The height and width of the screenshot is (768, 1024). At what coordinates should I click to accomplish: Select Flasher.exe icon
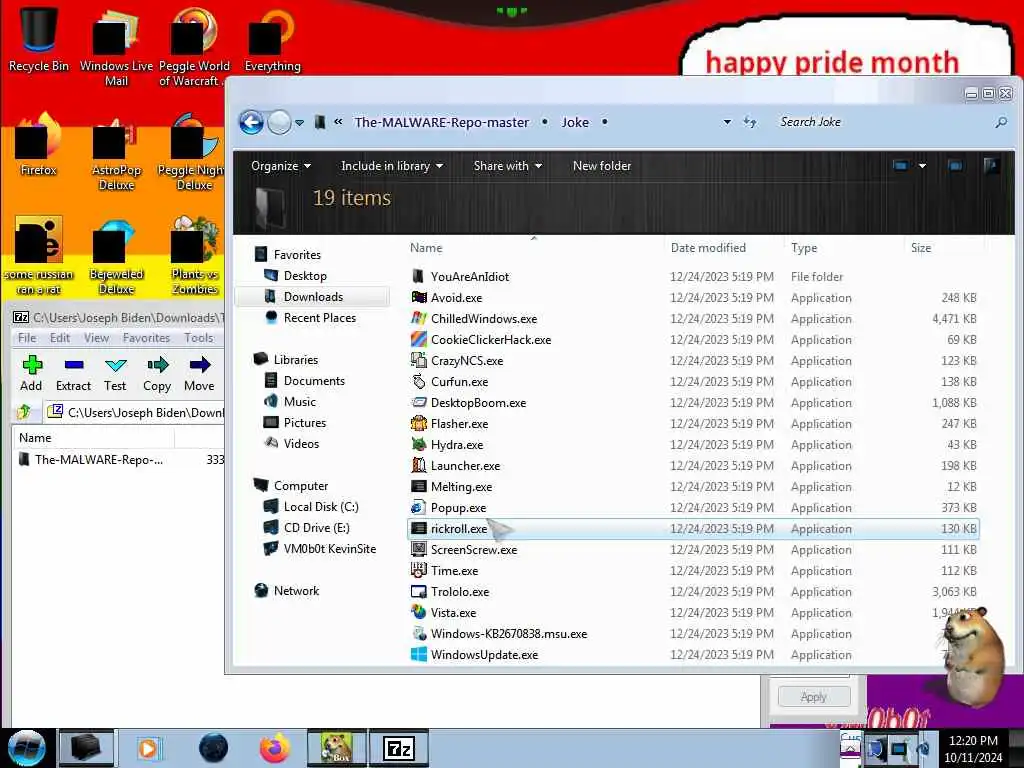(x=419, y=423)
